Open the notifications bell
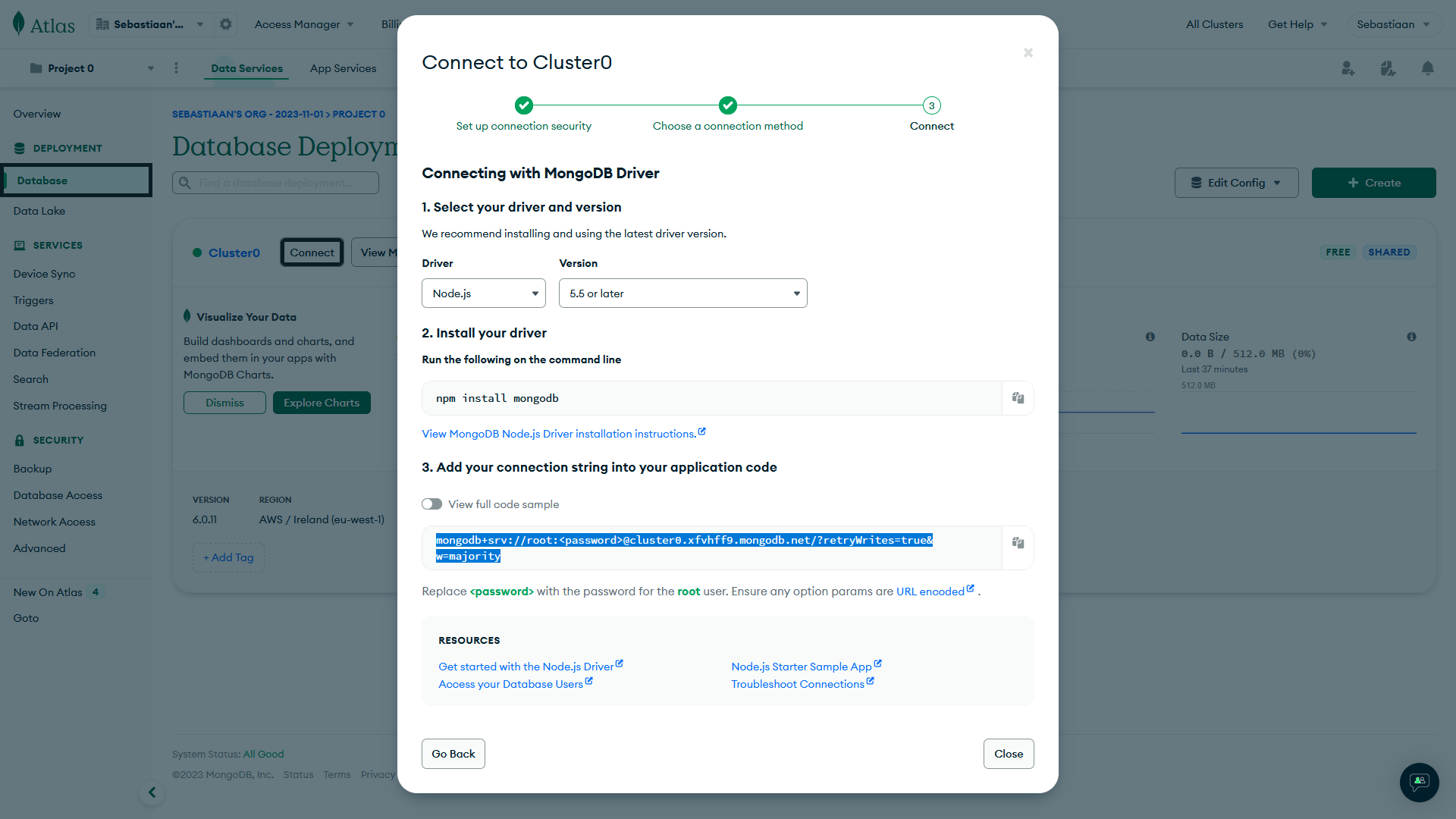Viewport: 1456px width, 819px height. point(1427,68)
